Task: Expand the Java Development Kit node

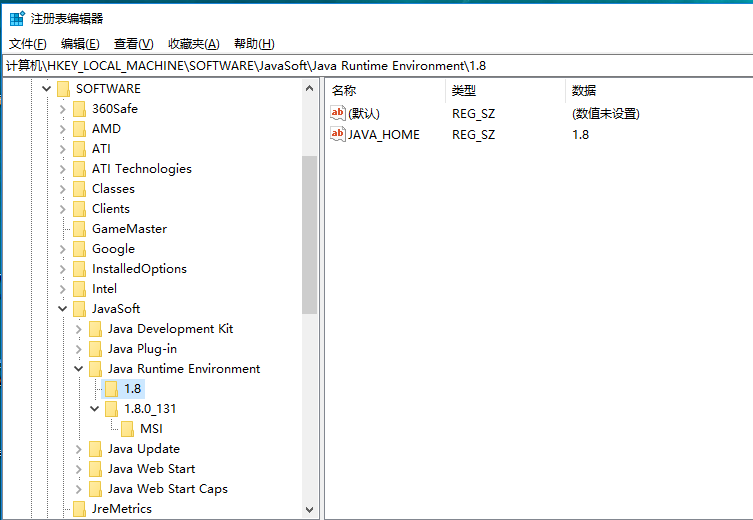Action: pyautogui.click(x=79, y=329)
